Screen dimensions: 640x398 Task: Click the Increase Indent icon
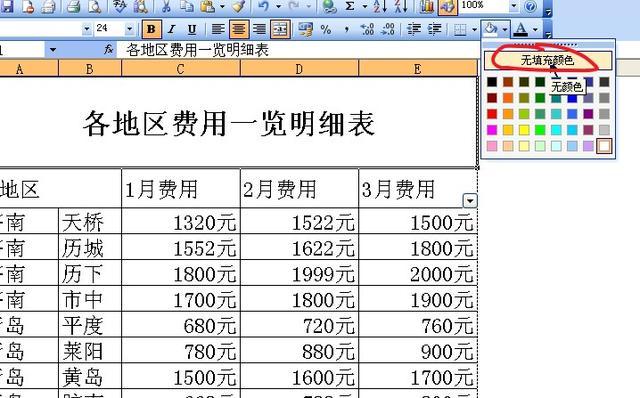[x=435, y=29]
